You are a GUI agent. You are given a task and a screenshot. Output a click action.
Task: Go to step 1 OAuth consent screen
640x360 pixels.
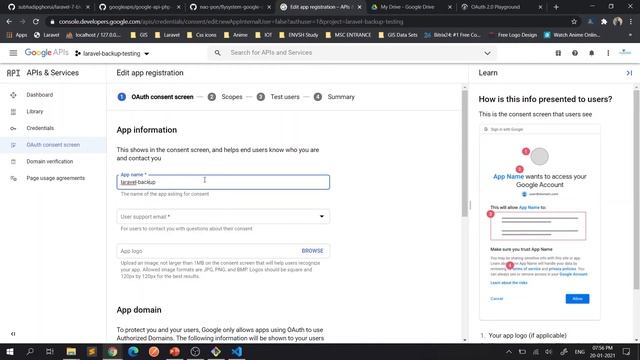pyautogui.click(x=156, y=97)
